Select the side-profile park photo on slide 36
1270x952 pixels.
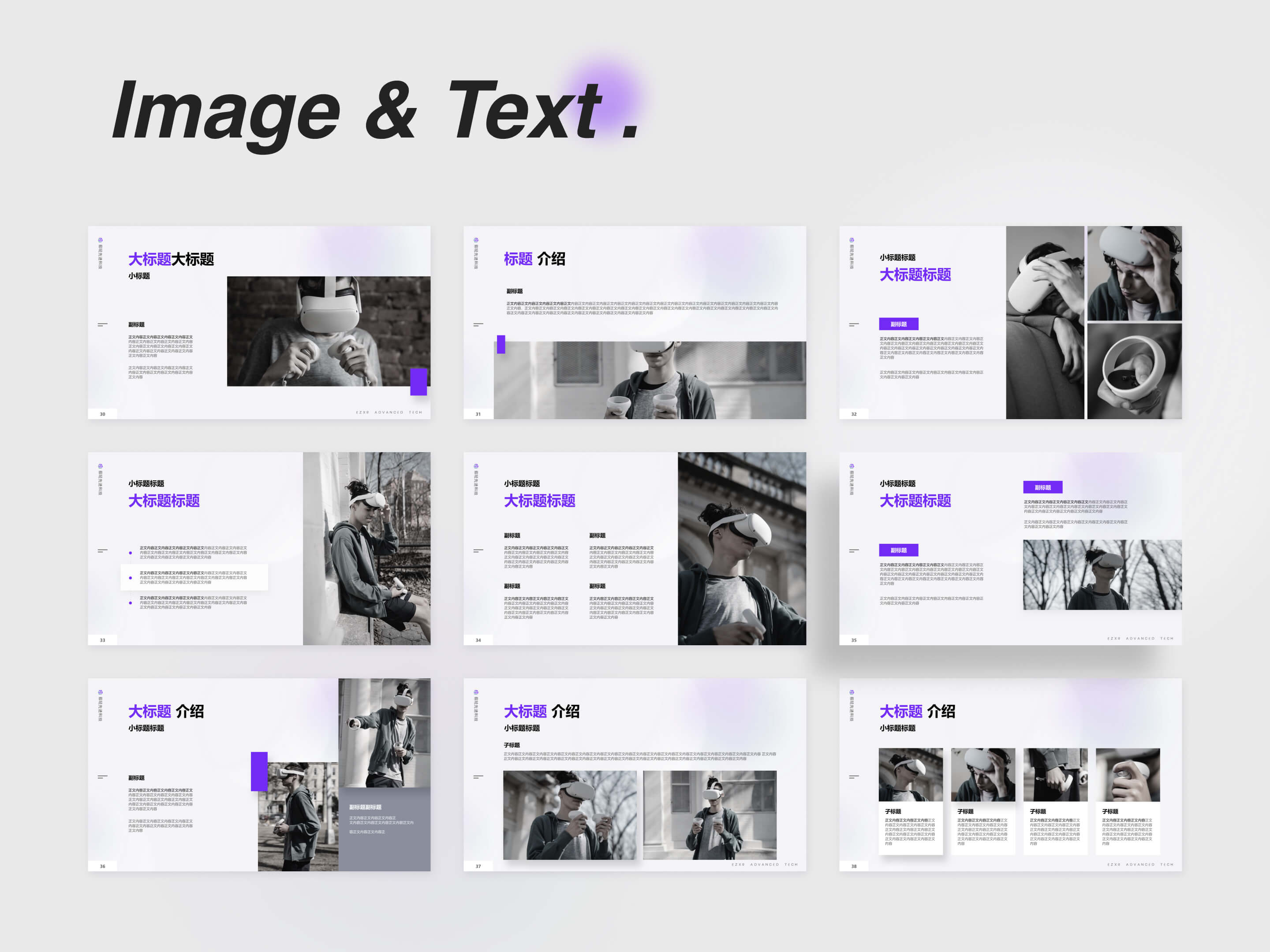(x=298, y=817)
